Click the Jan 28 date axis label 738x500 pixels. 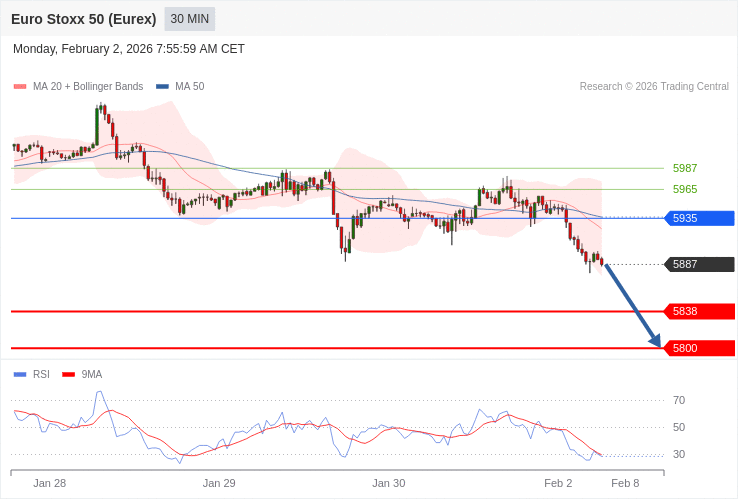(x=49, y=483)
